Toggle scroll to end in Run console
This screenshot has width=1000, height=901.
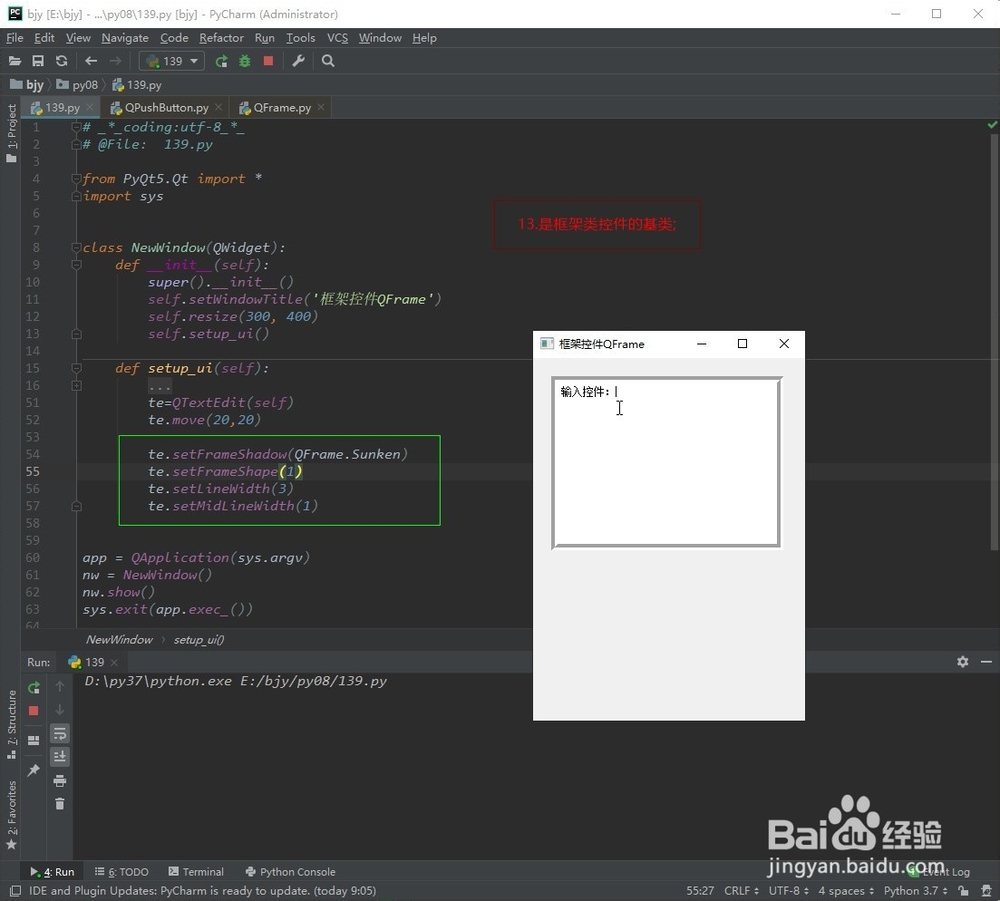pyautogui.click(x=59, y=756)
